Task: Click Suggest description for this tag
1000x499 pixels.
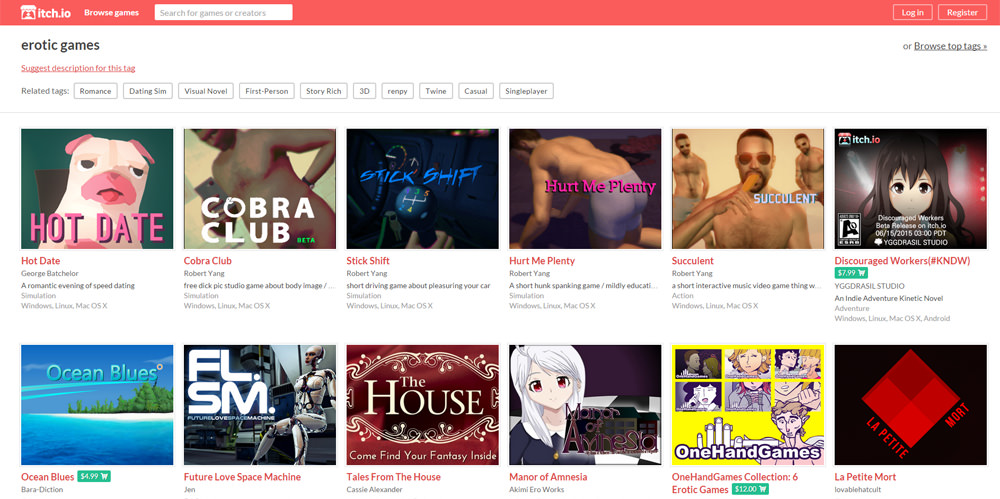Action: coord(78,68)
